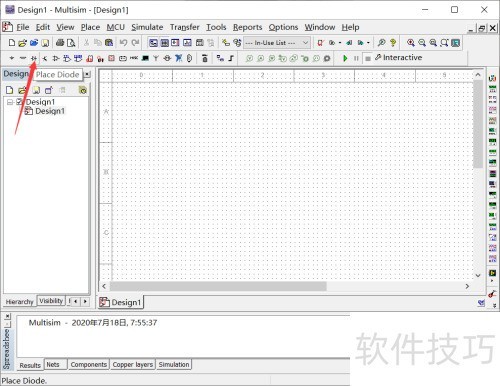The image size is (500, 386).
Task: Click the vertical canvas scrollbar thumb
Action: [478, 124]
